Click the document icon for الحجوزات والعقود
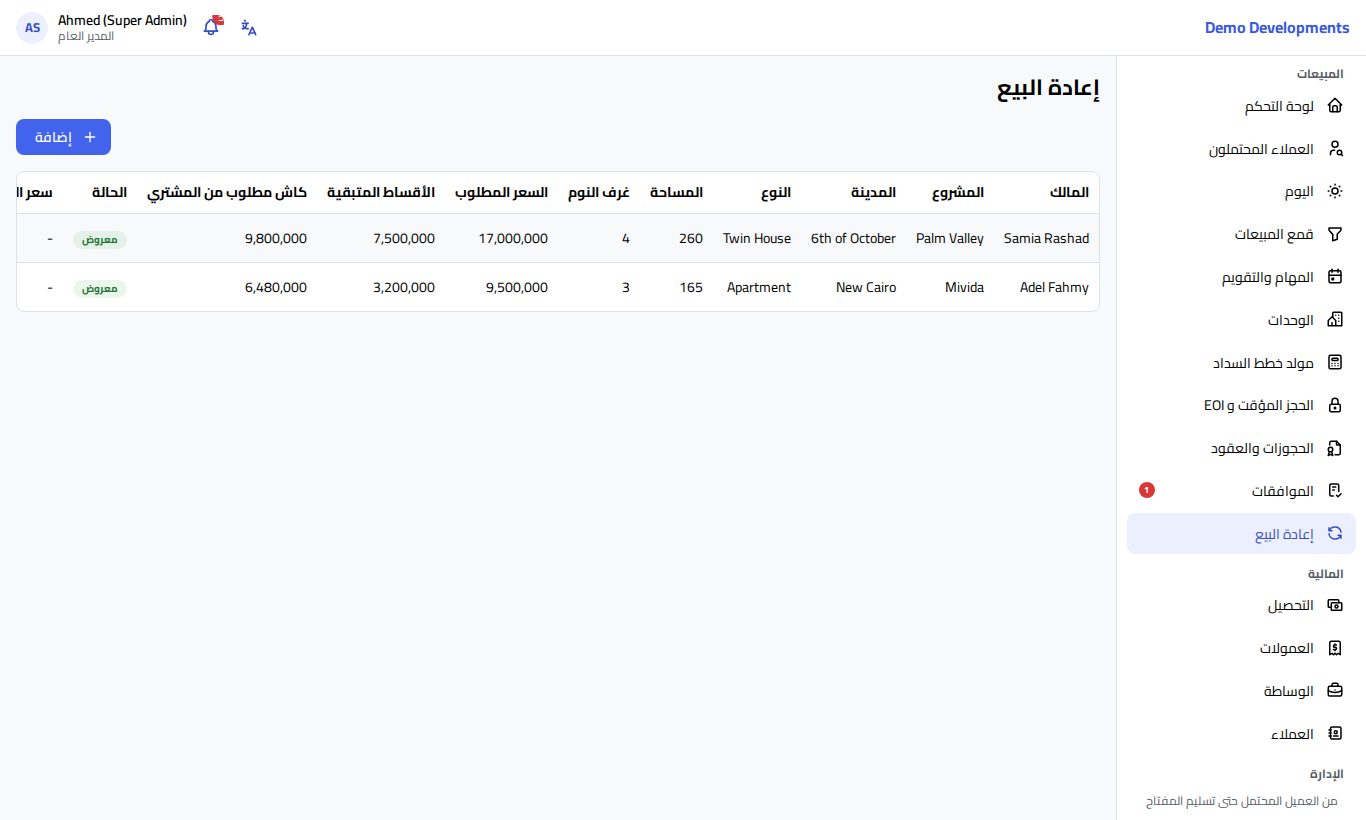Viewport: 1366px width, 820px height. [1334, 448]
